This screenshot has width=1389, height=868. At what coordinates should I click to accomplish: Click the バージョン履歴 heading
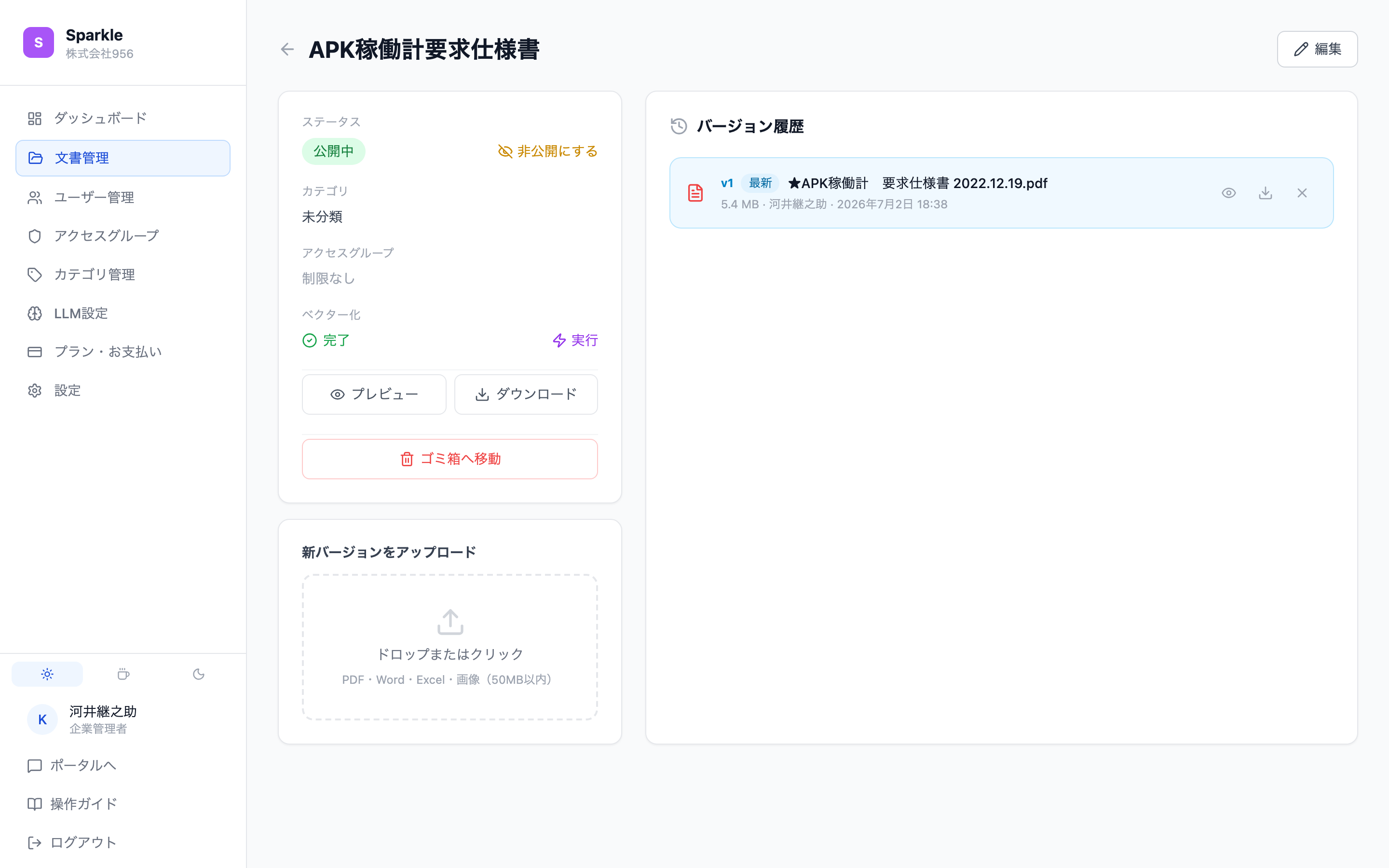(750, 126)
